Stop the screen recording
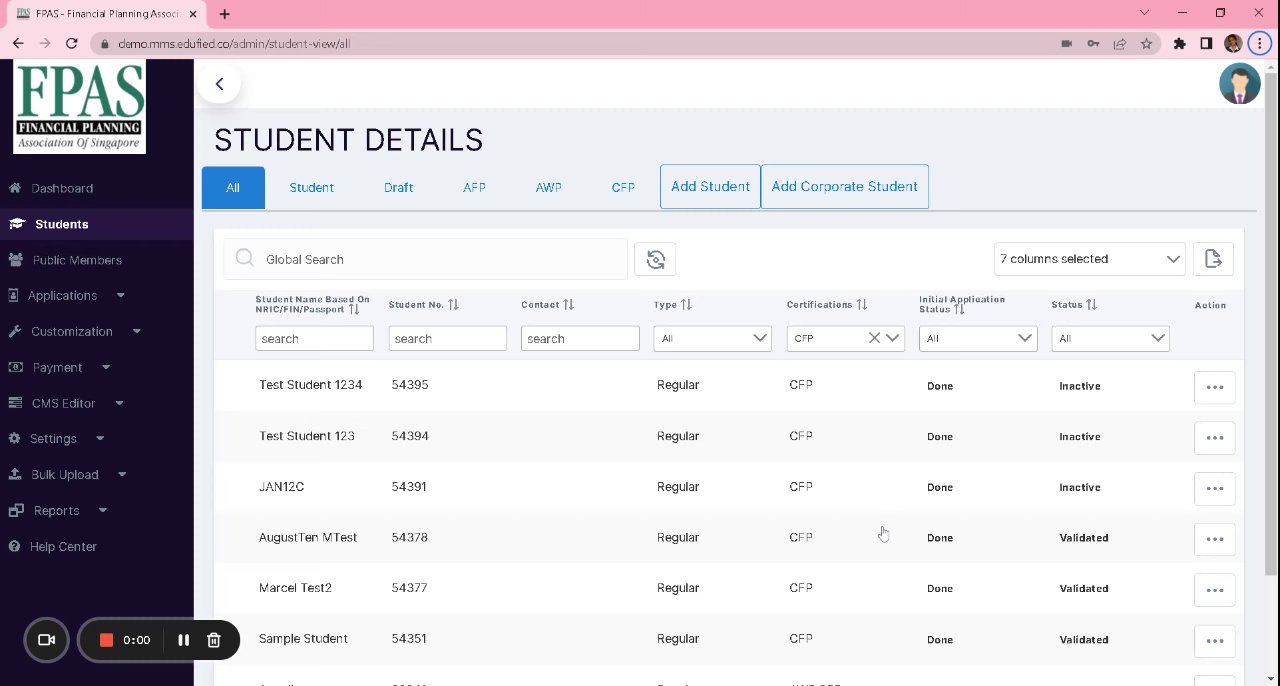1280x686 pixels. pyautogui.click(x=106, y=640)
